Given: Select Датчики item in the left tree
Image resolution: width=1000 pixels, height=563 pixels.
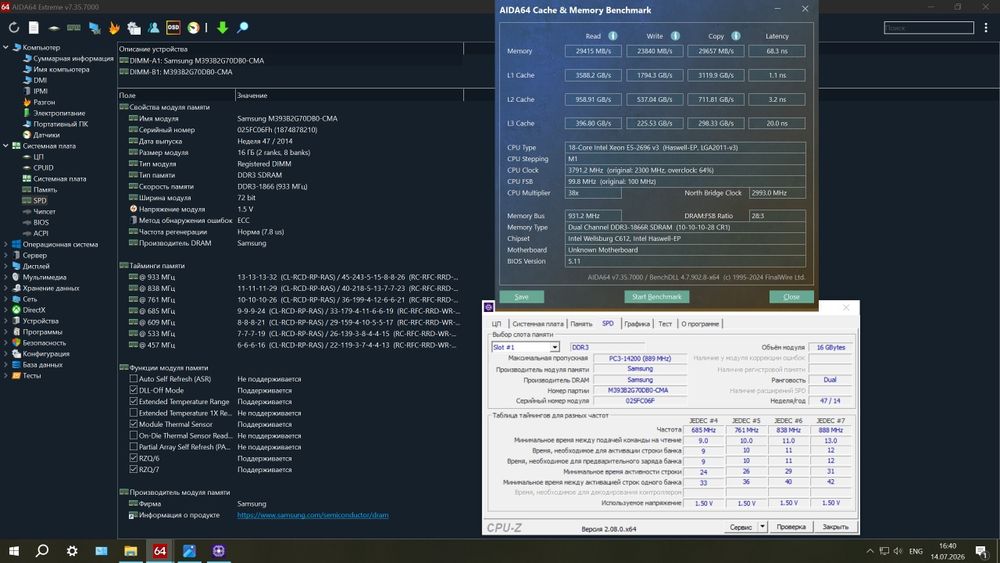Looking at the screenshot, I should click(x=46, y=135).
